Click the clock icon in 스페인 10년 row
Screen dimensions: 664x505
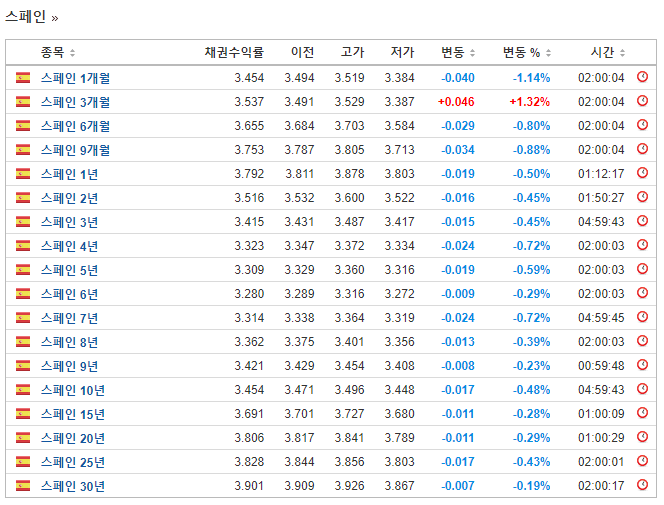(642, 389)
